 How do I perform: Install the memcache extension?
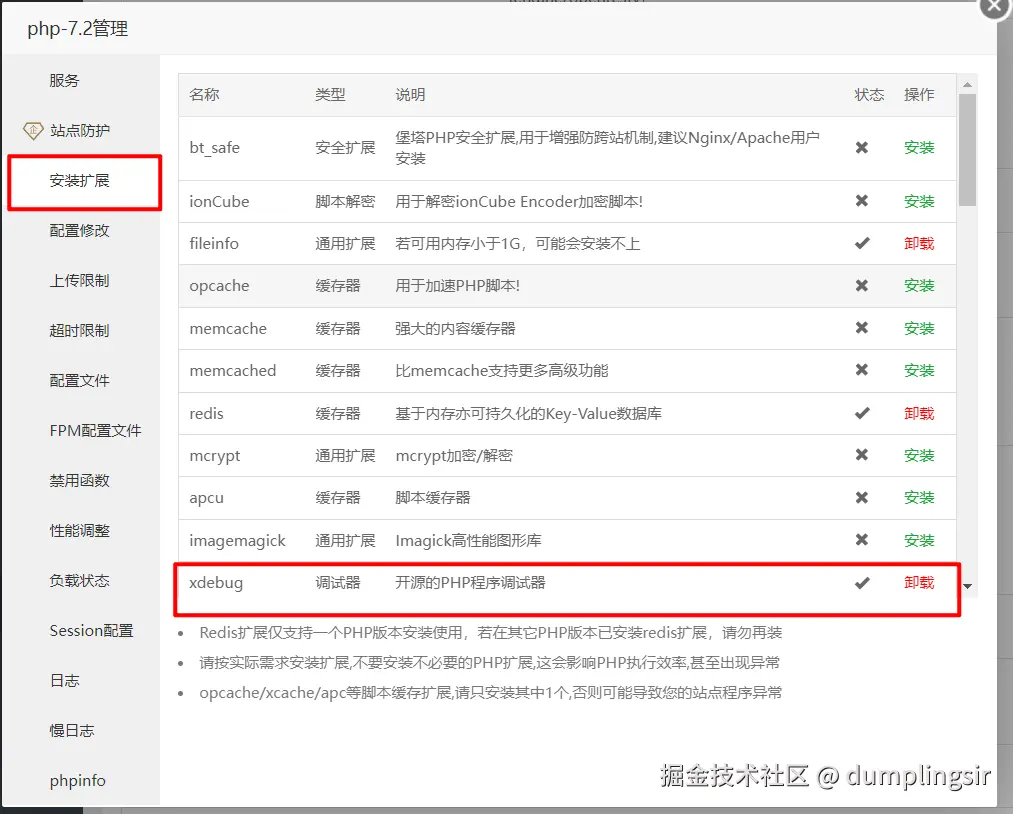[919, 328]
